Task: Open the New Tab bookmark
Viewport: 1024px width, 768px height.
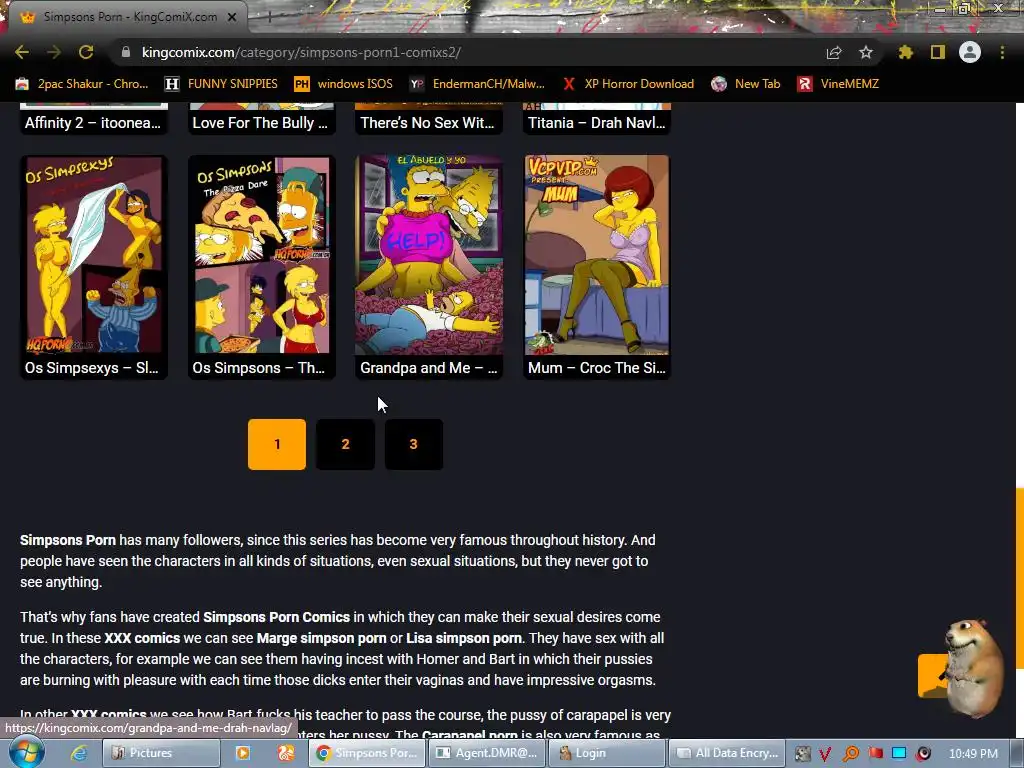Action: coord(746,84)
